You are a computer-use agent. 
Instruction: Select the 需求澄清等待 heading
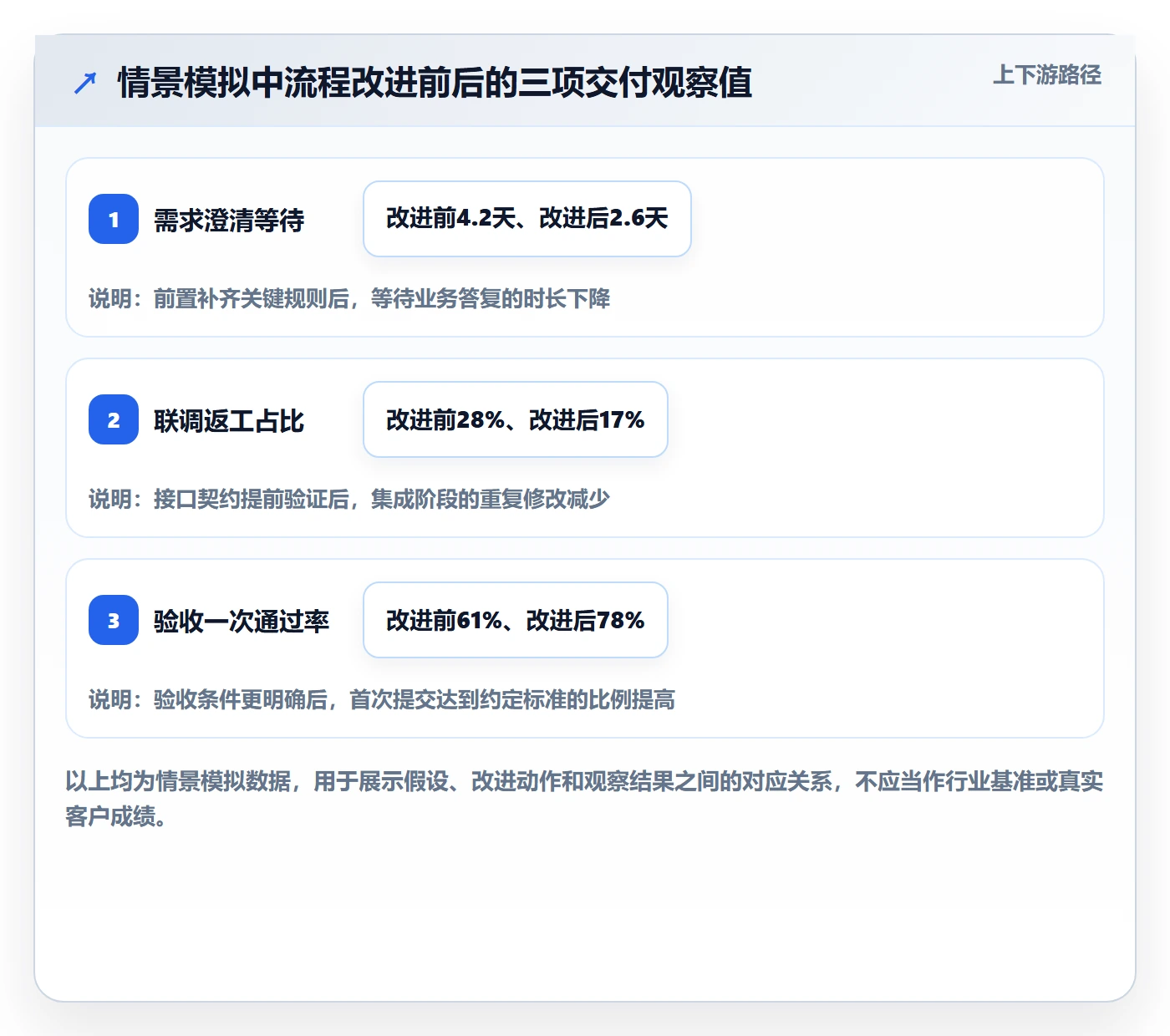tap(229, 220)
